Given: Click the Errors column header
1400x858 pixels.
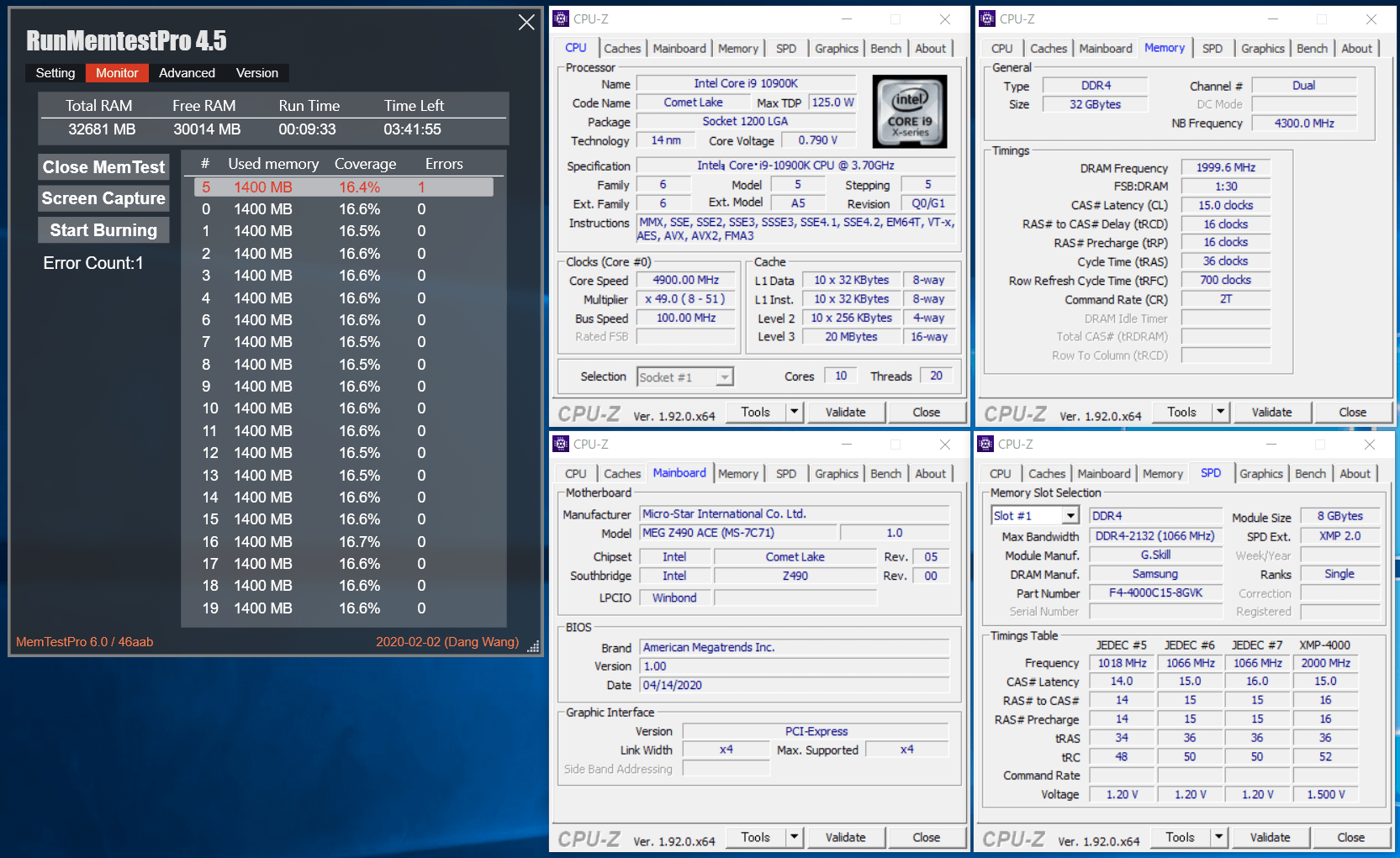Looking at the screenshot, I should point(444,164).
